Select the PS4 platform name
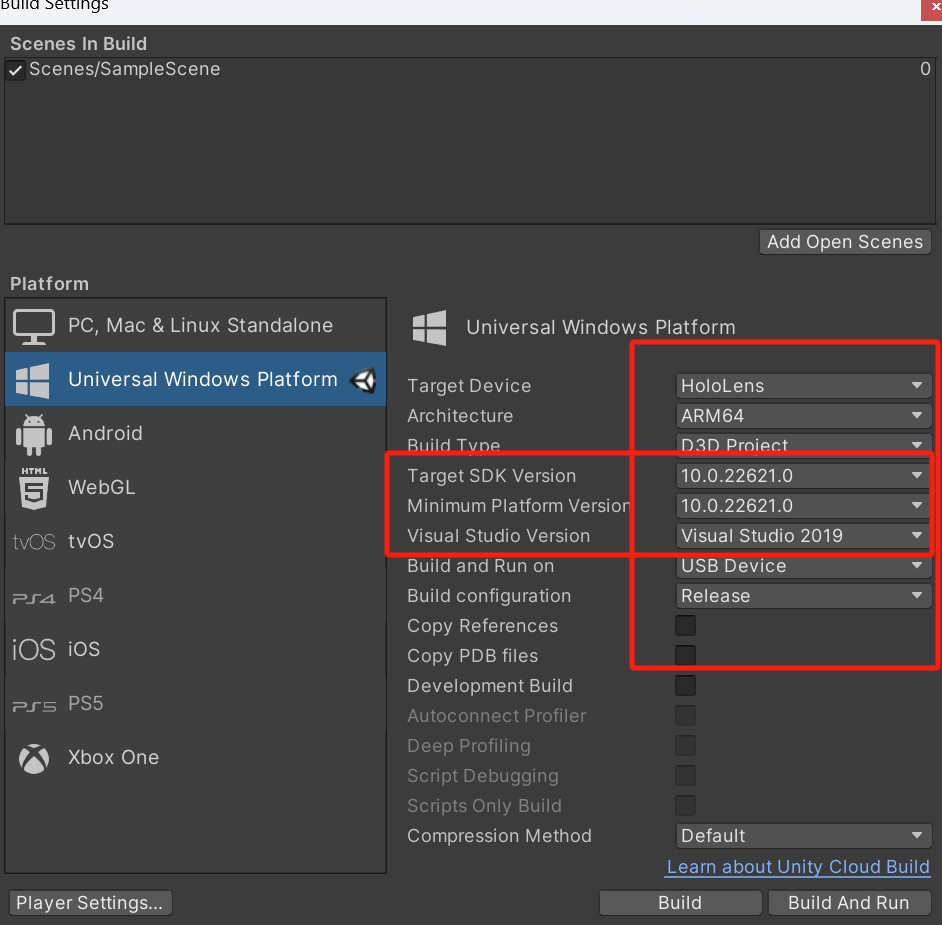942x925 pixels. (86, 595)
